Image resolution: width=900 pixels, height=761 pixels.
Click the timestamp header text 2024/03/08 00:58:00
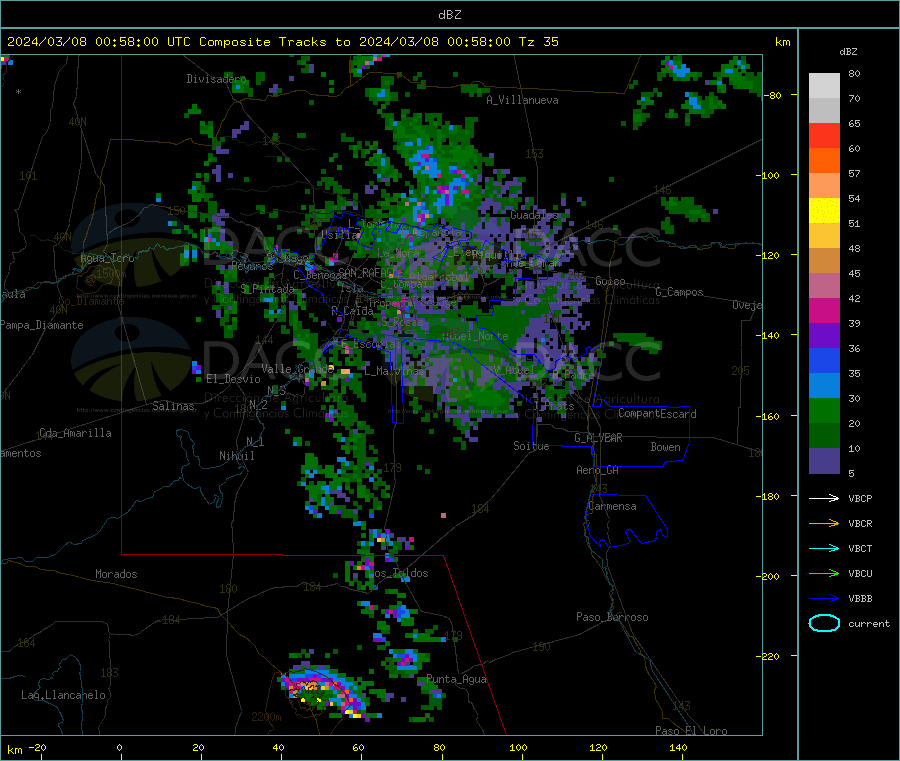click(83, 42)
